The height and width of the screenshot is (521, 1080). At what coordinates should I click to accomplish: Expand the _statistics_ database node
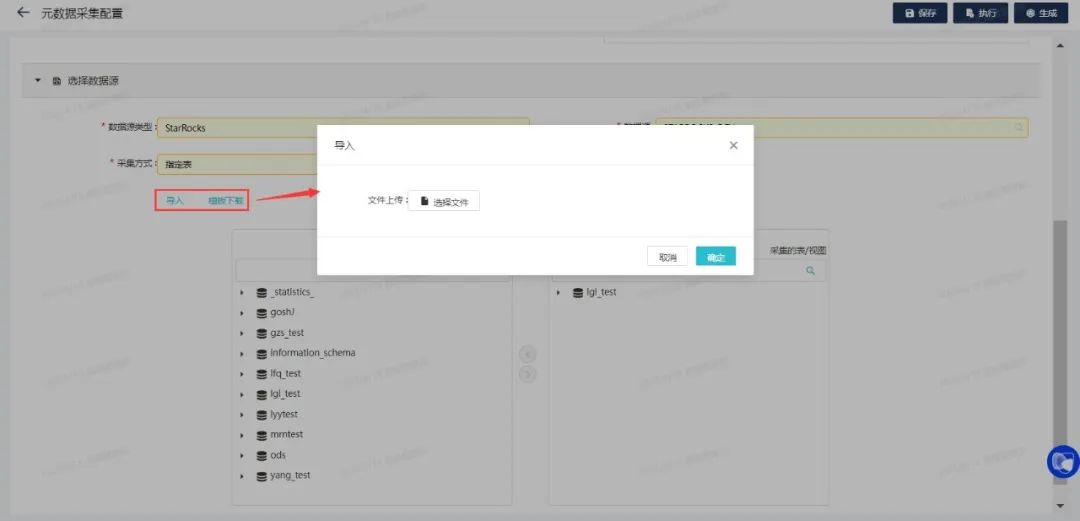(x=242, y=293)
